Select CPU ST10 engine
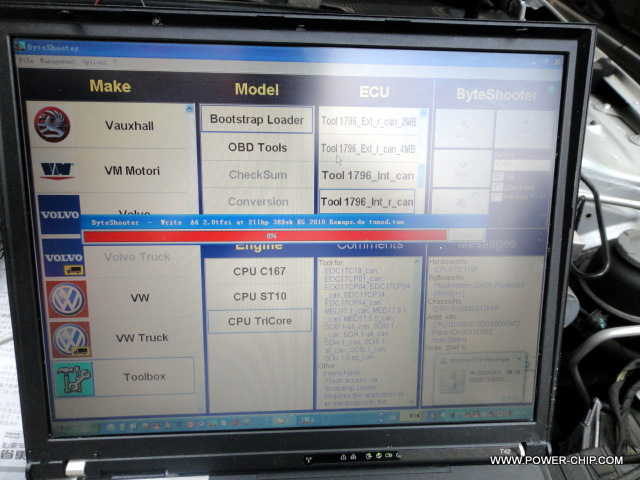 click(x=260, y=296)
